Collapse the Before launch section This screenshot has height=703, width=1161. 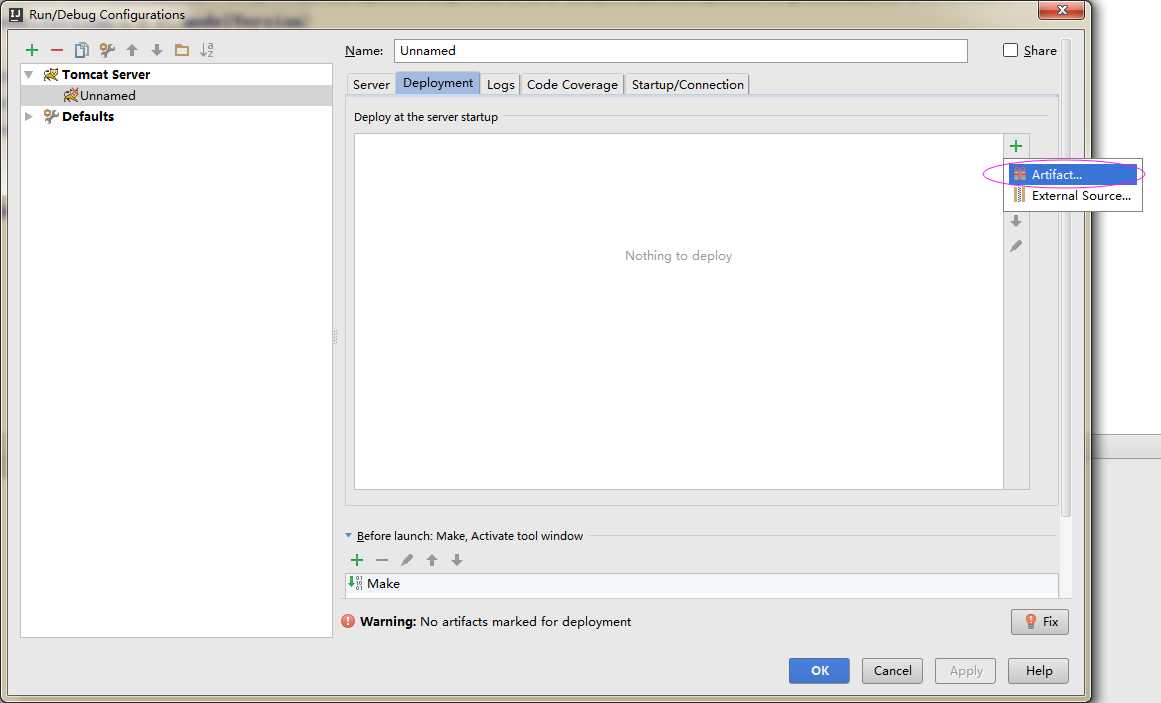coord(348,536)
